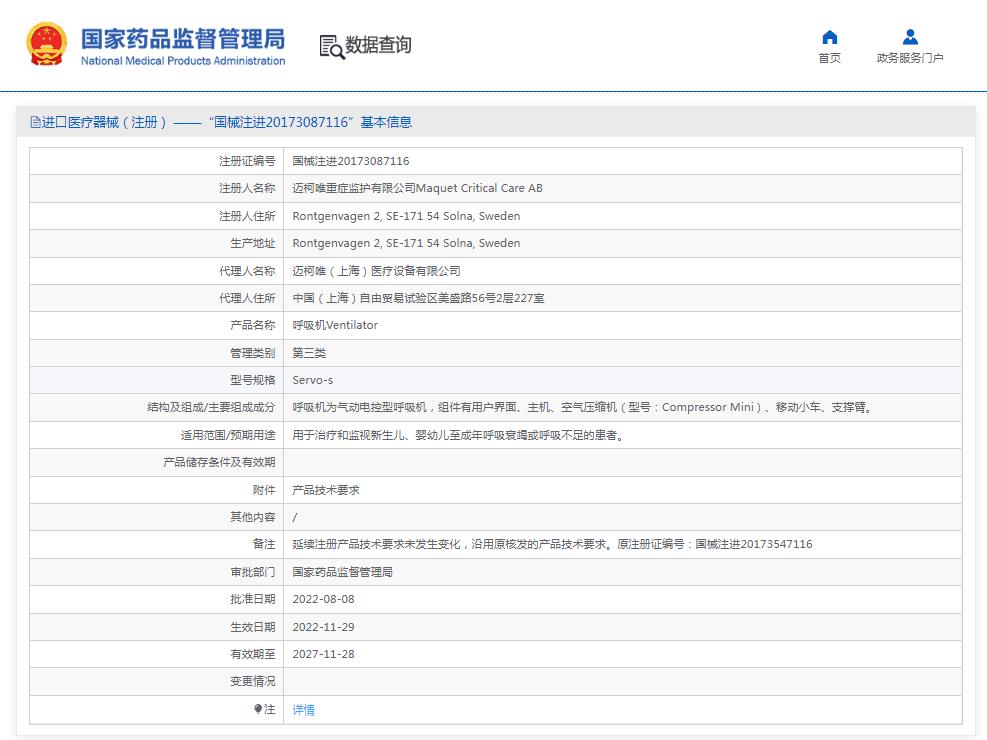This screenshot has width=987, height=740.
Task: Click the 数据查询 title text
Action: [x=378, y=45]
